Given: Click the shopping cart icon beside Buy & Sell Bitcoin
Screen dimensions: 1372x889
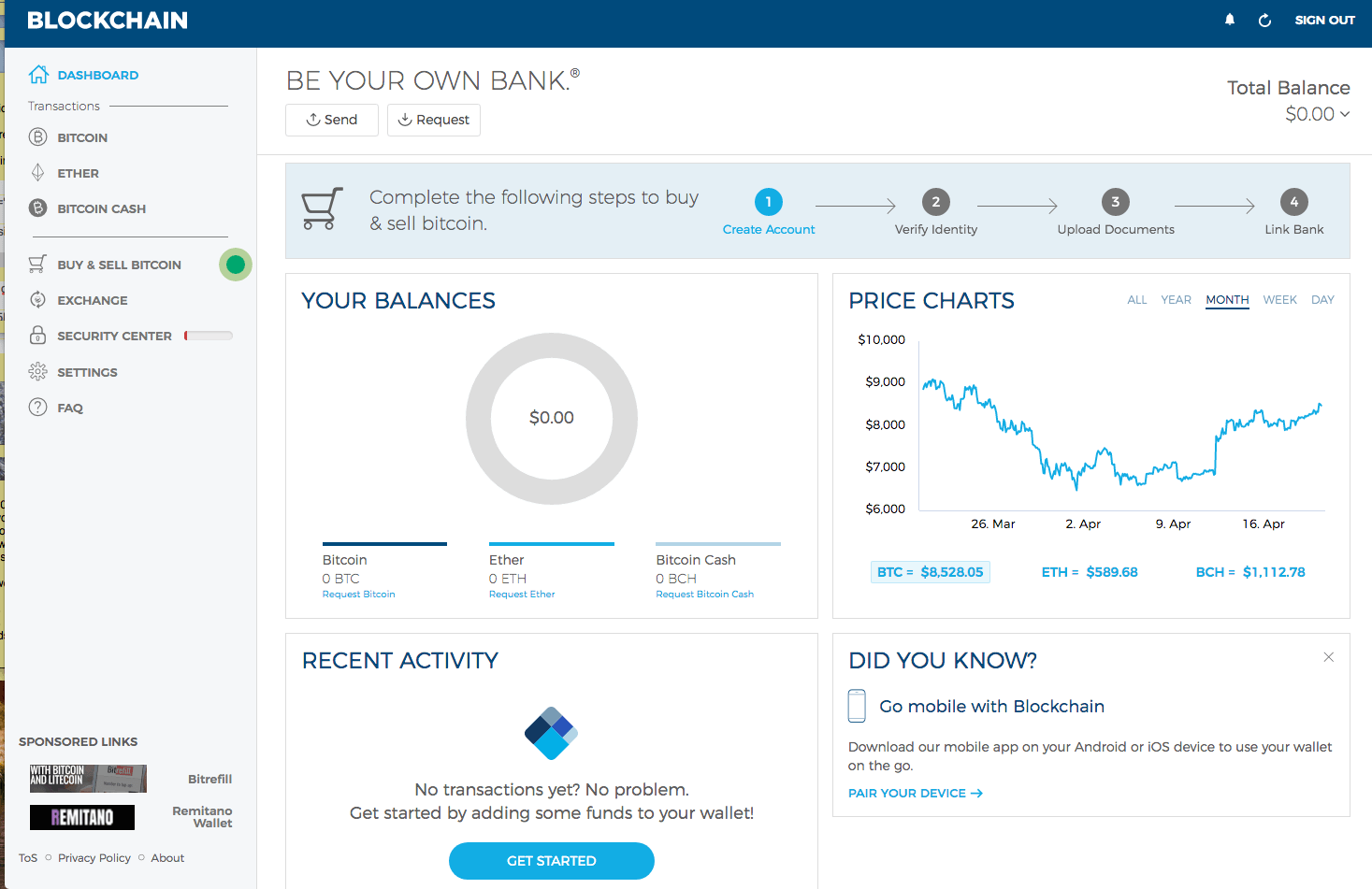Looking at the screenshot, I should click(x=37, y=265).
